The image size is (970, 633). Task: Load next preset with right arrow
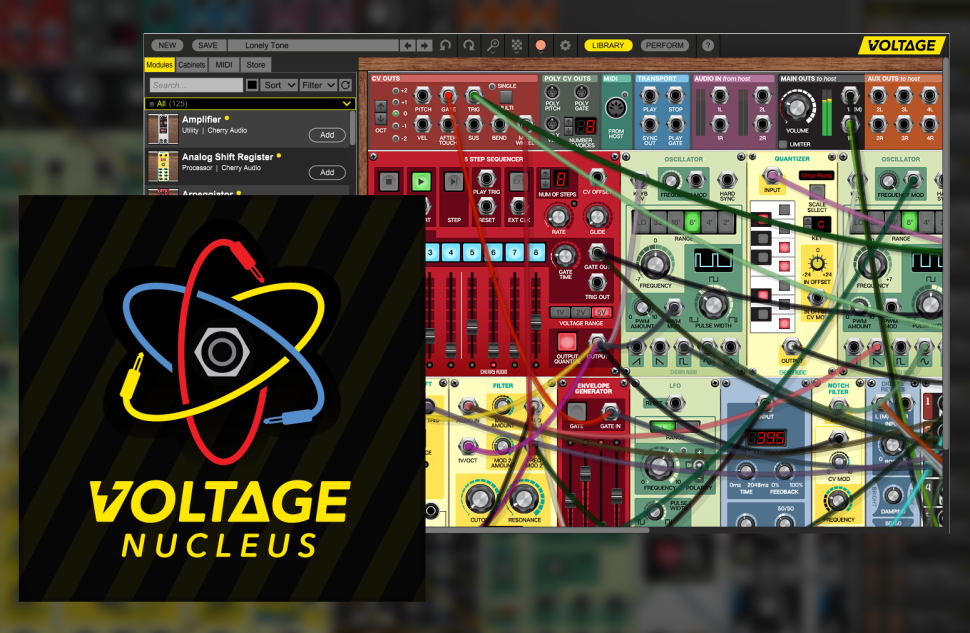(424, 45)
